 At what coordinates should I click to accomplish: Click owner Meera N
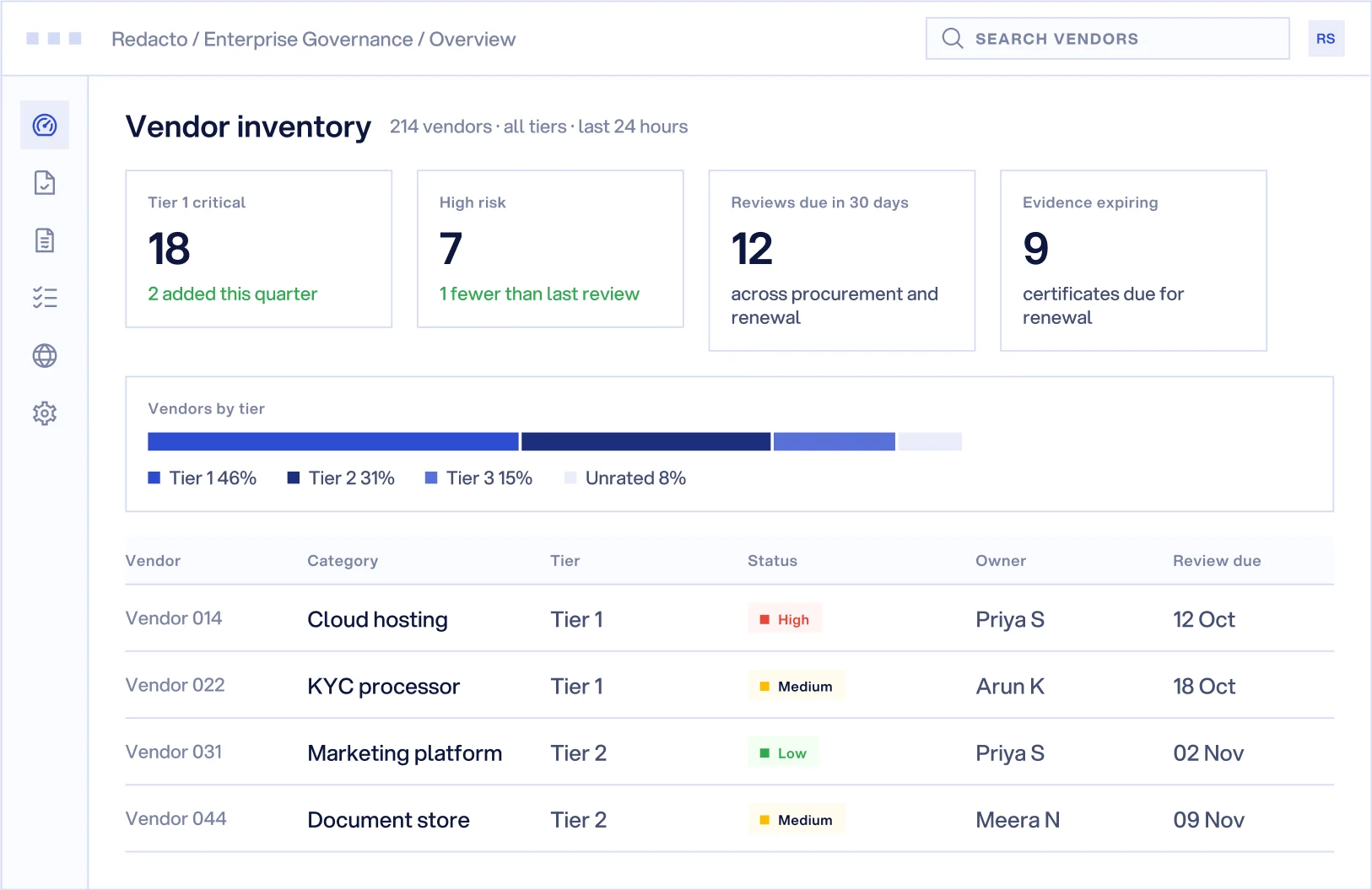1018,820
